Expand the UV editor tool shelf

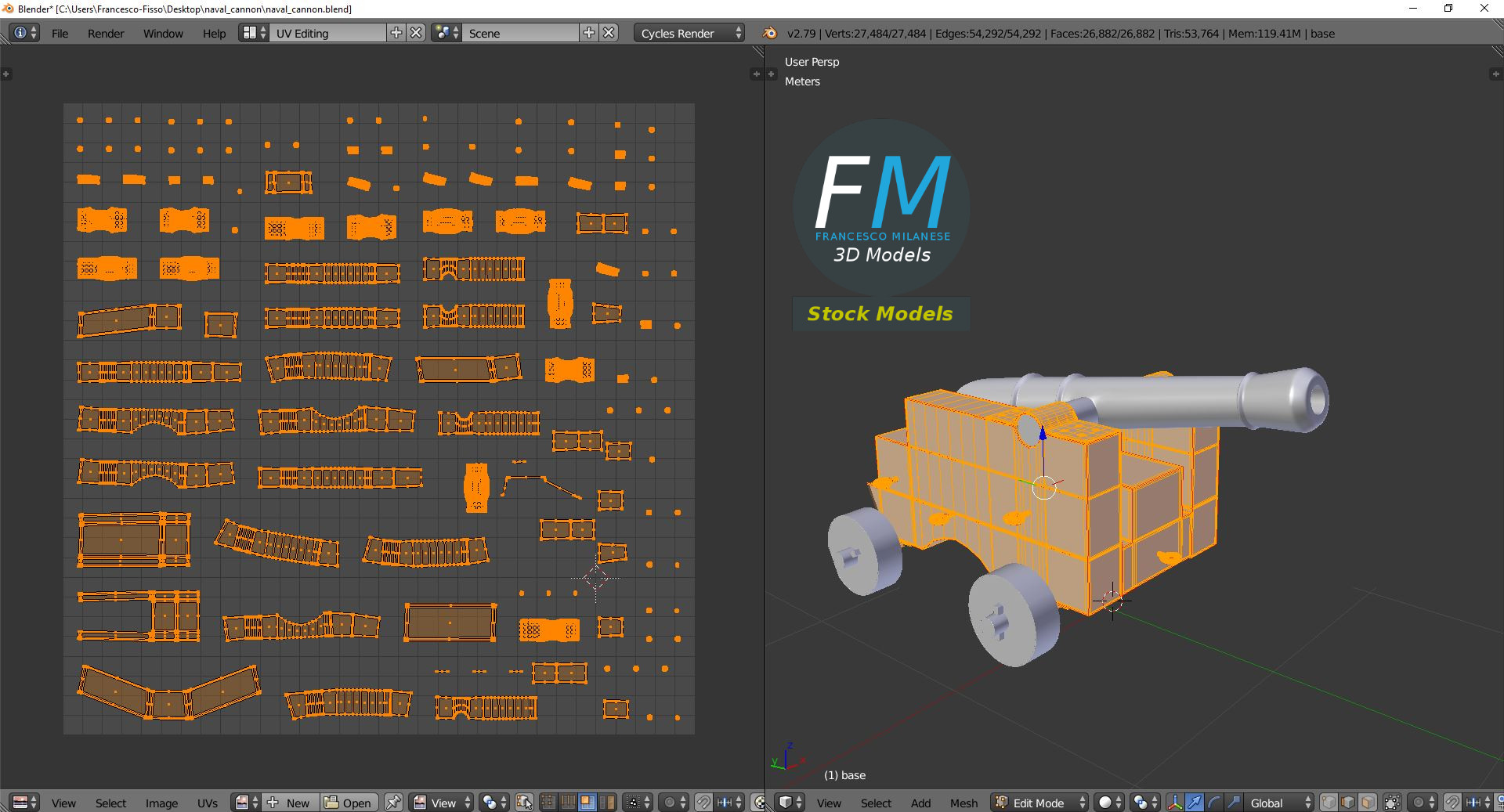(5, 74)
